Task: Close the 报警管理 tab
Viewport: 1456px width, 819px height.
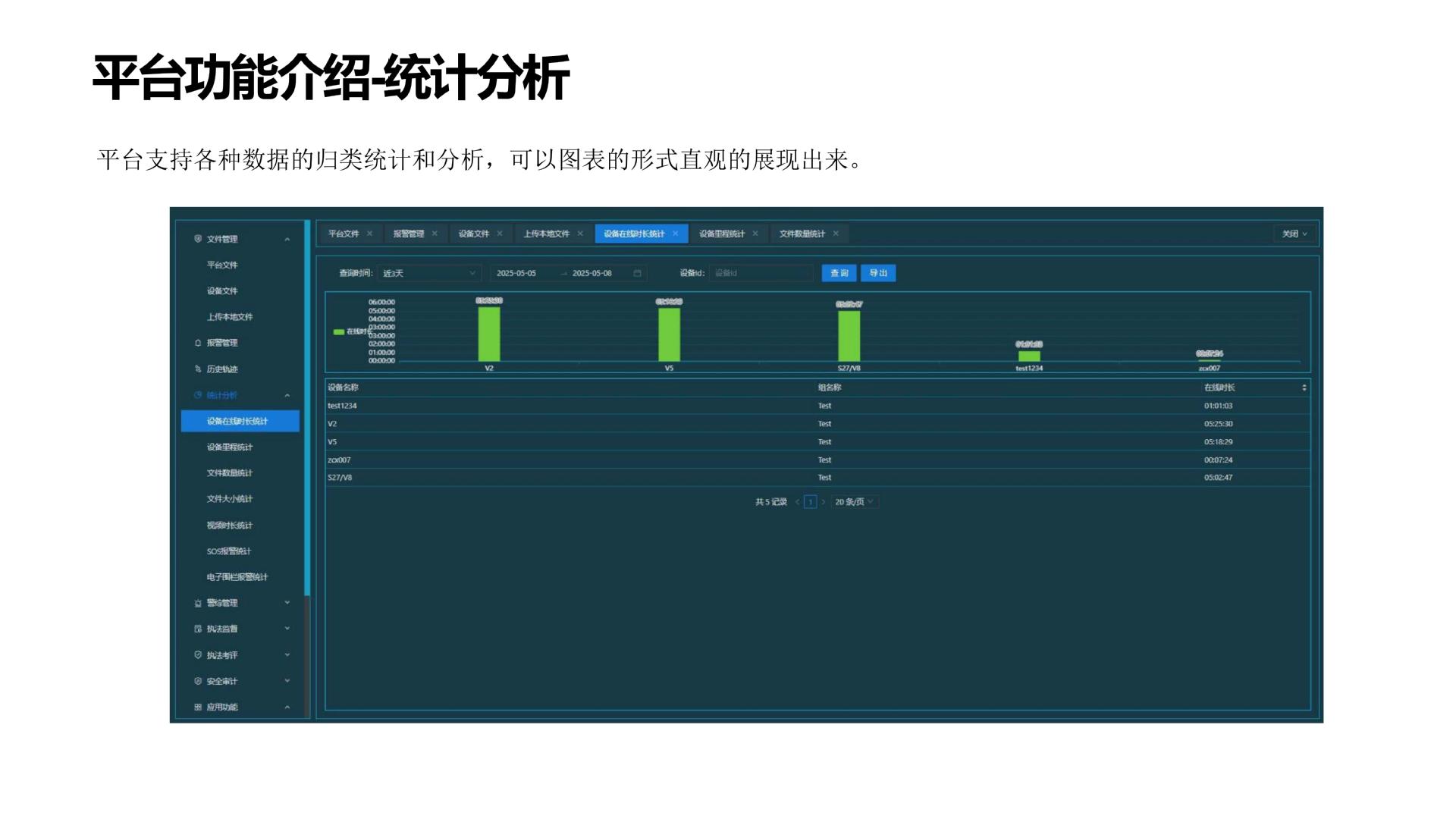Action: click(x=435, y=234)
